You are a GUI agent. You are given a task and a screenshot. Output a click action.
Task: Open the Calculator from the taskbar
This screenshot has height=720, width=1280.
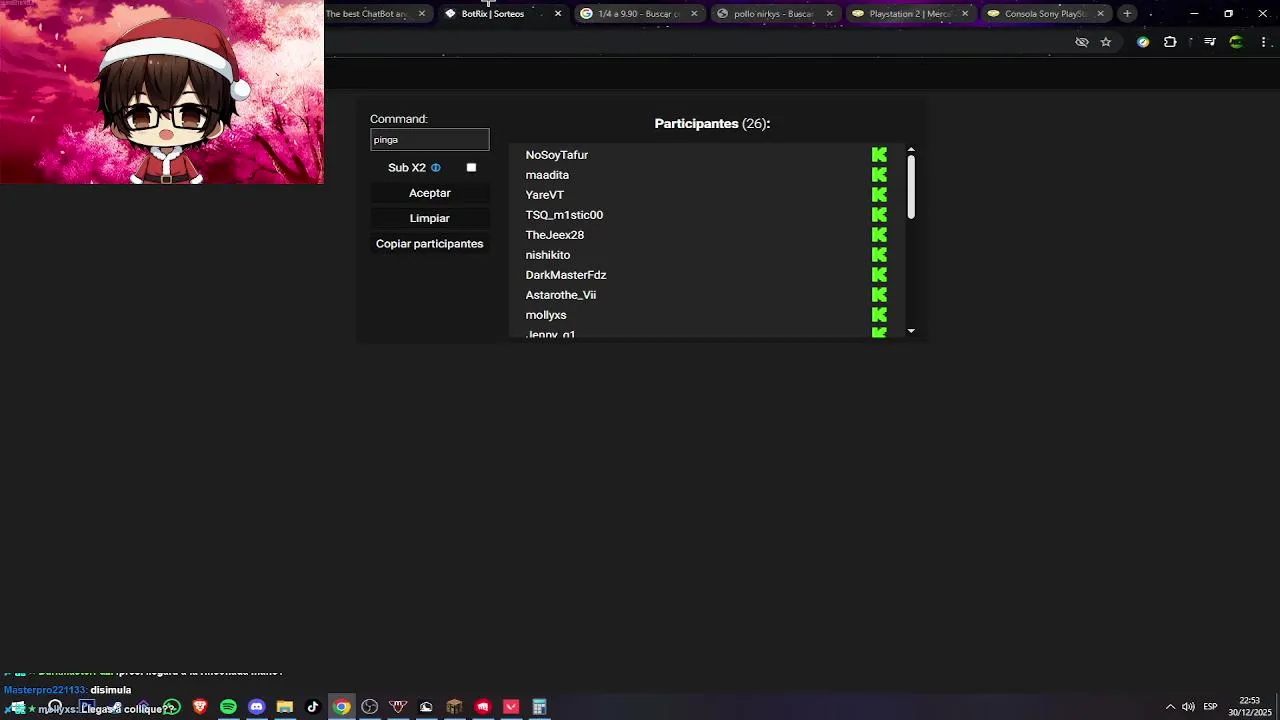coord(539,707)
